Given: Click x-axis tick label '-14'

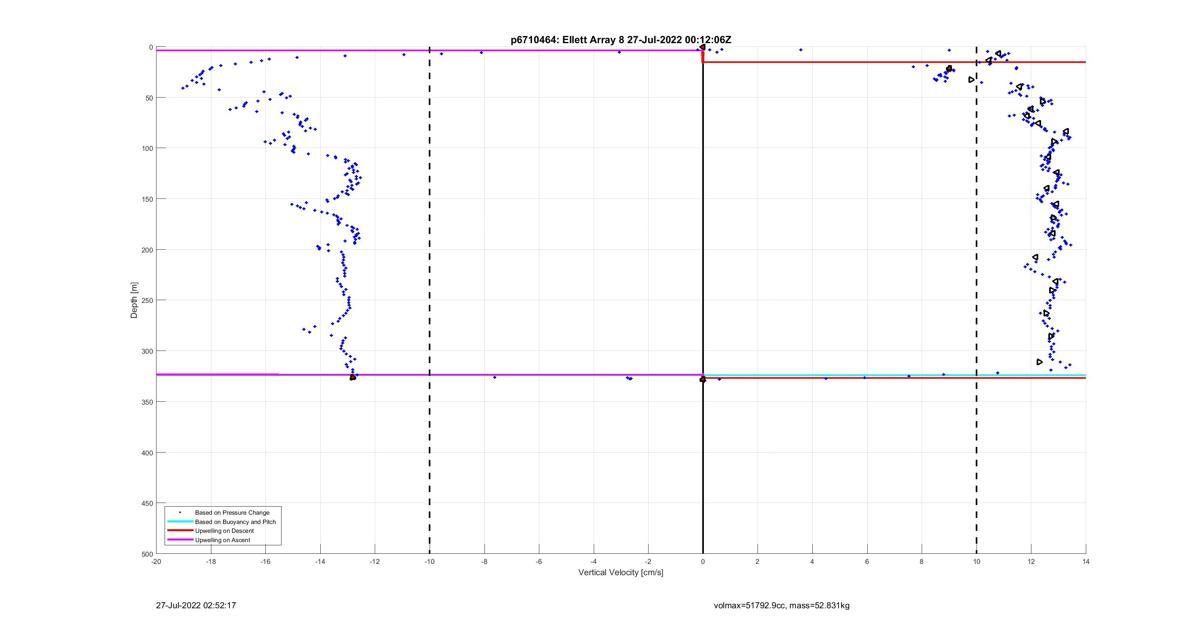Looking at the screenshot, I should point(321,561).
